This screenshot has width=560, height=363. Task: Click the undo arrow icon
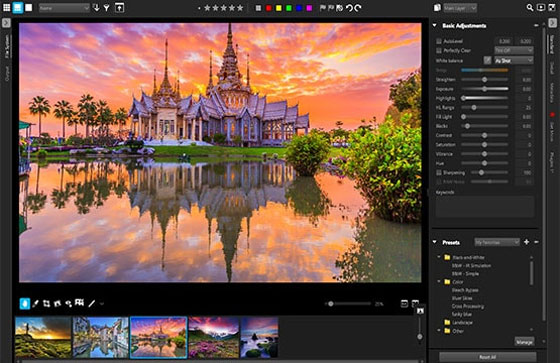coord(349,8)
